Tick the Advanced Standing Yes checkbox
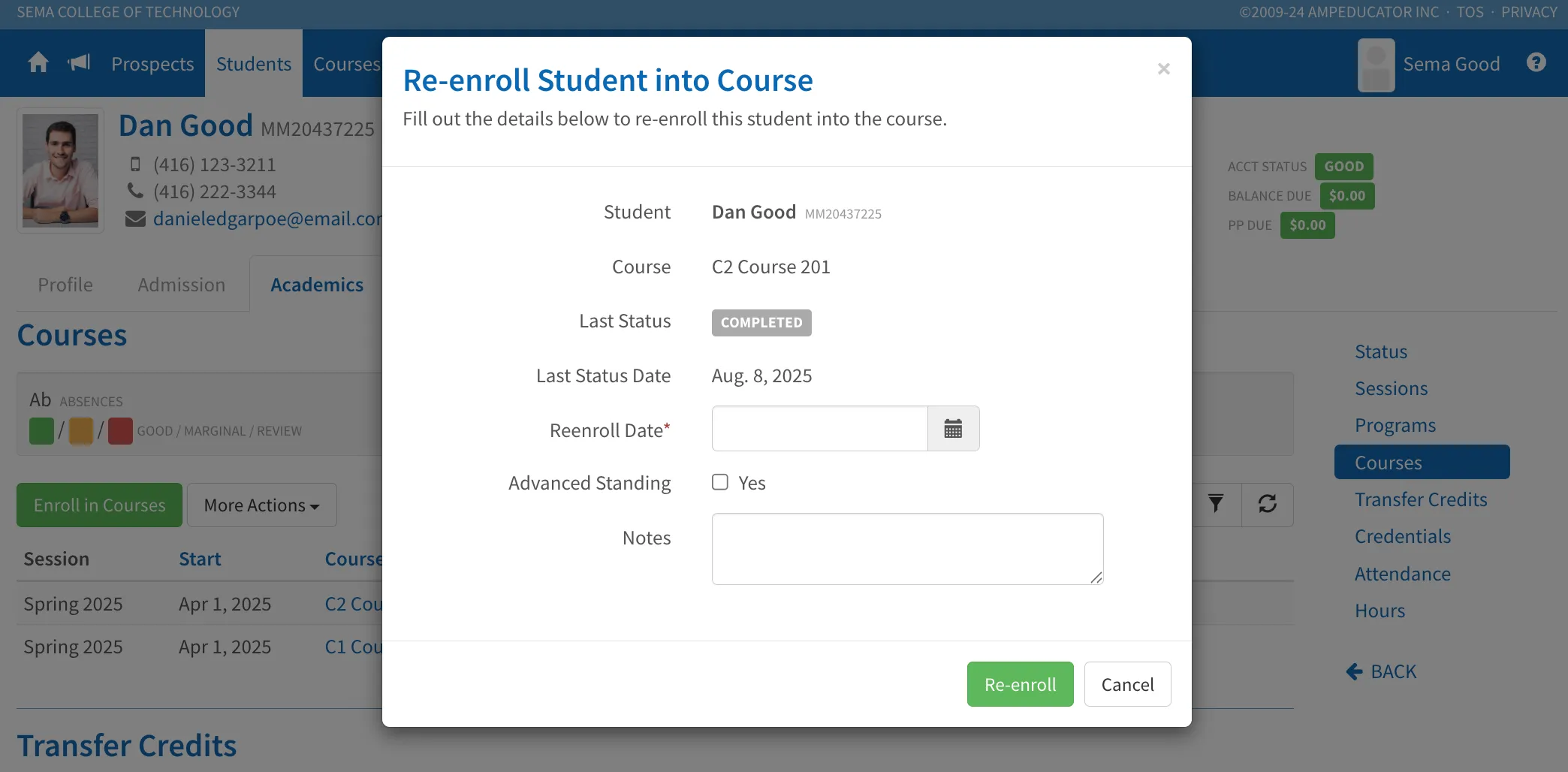 [x=720, y=482]
